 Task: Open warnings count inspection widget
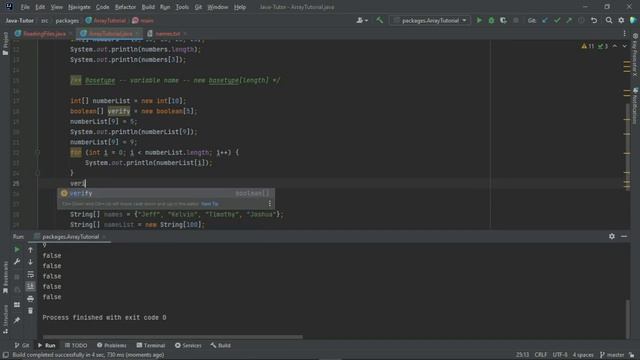588,46
